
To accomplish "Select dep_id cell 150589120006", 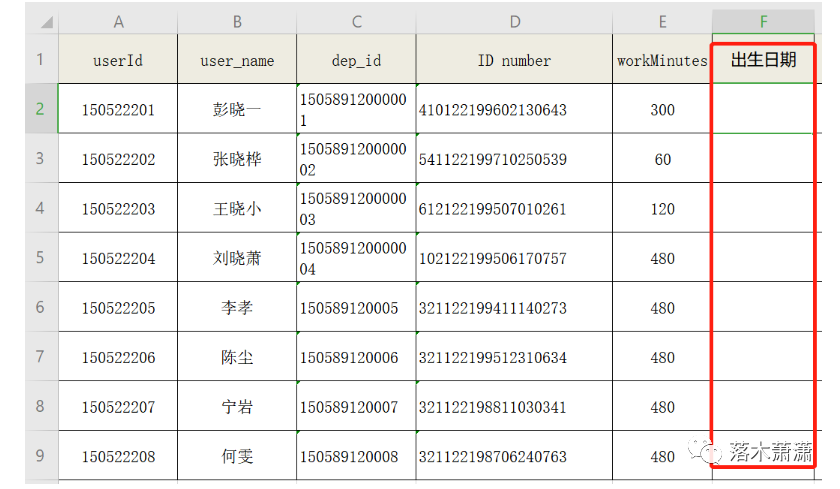I will pos(356,357).
